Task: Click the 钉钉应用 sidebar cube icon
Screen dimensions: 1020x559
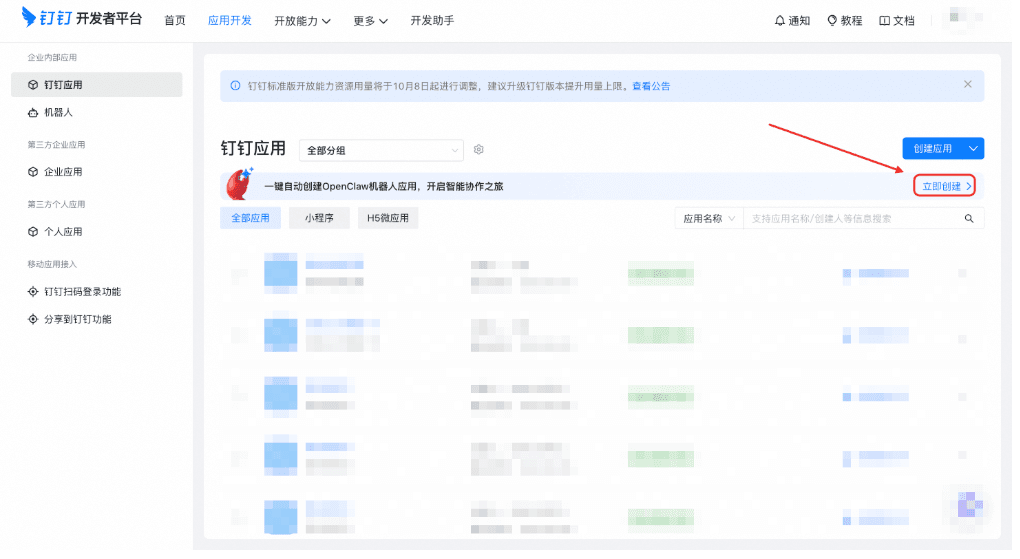Action: tap(33, 85)
